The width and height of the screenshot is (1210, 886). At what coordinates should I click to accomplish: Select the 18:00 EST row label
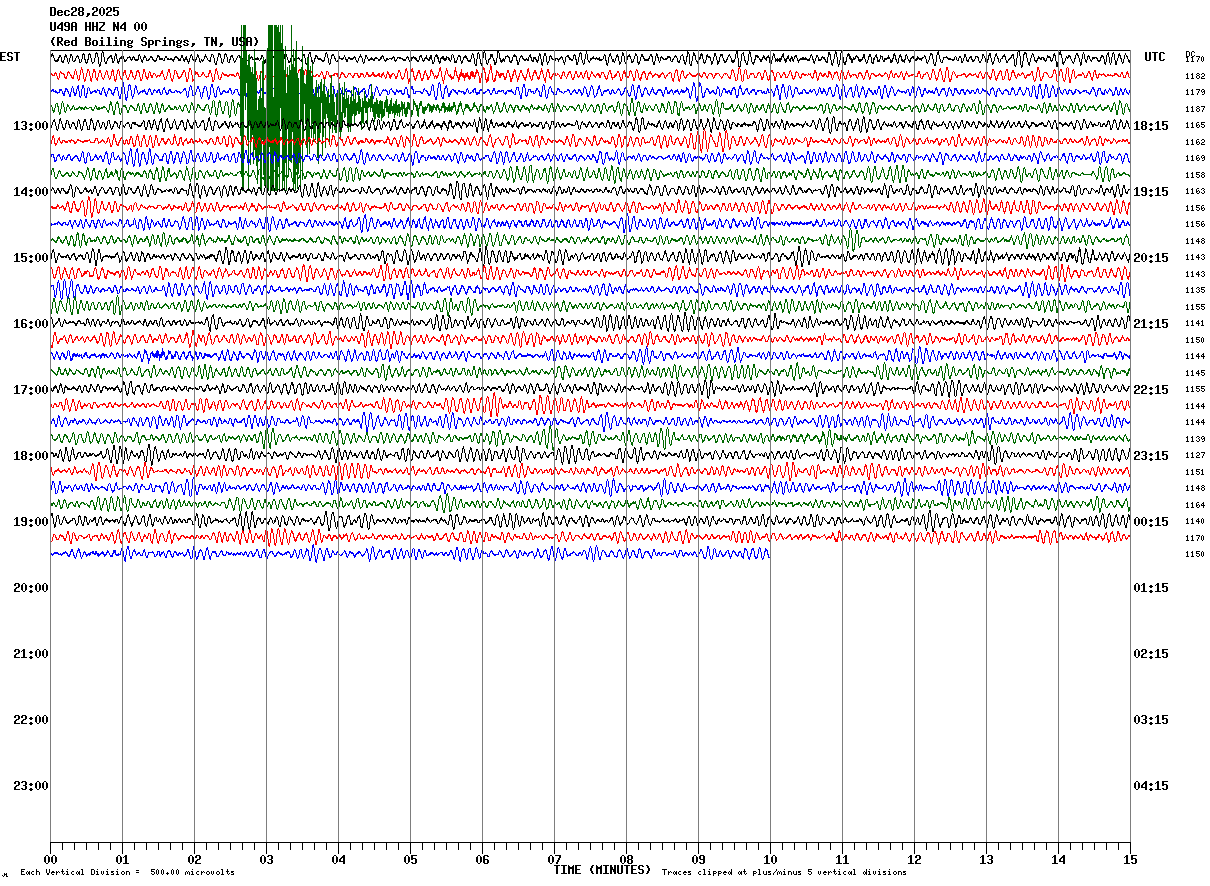(31, 456)
